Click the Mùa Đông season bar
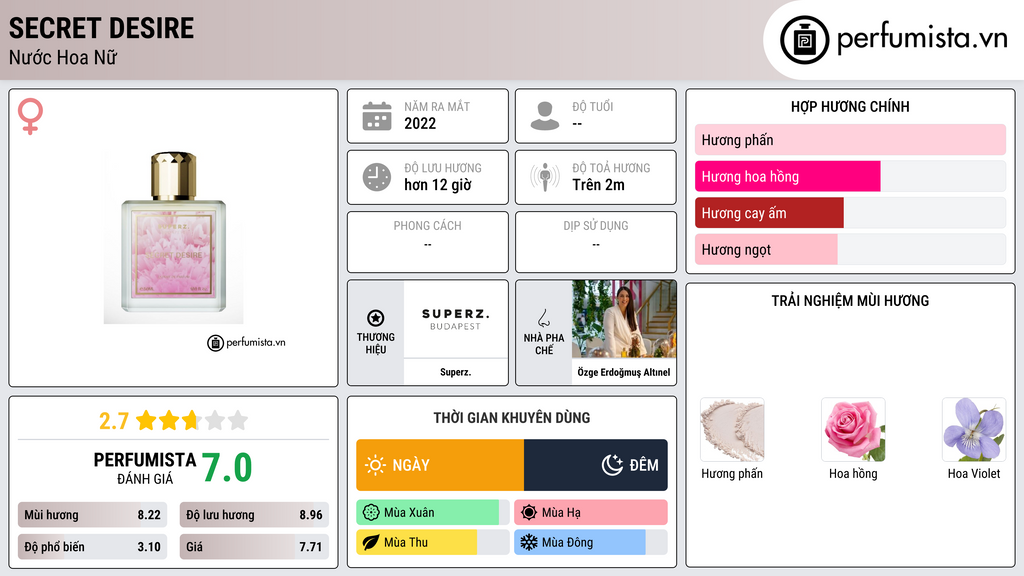This screenshot has height=576, width=1024. 590,542
